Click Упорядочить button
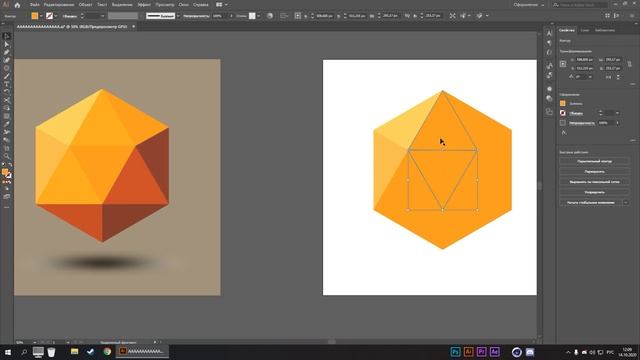 (594, 192)
